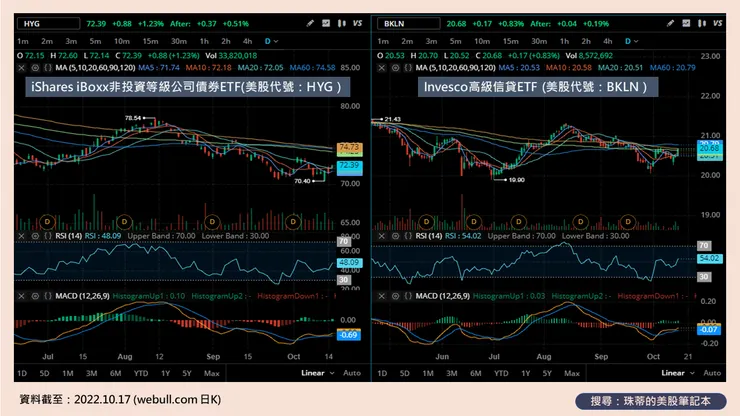740x416 pixels.
Task: Click the 72.39 current price tag on HYG axis
Action: [x=349, y=166]
